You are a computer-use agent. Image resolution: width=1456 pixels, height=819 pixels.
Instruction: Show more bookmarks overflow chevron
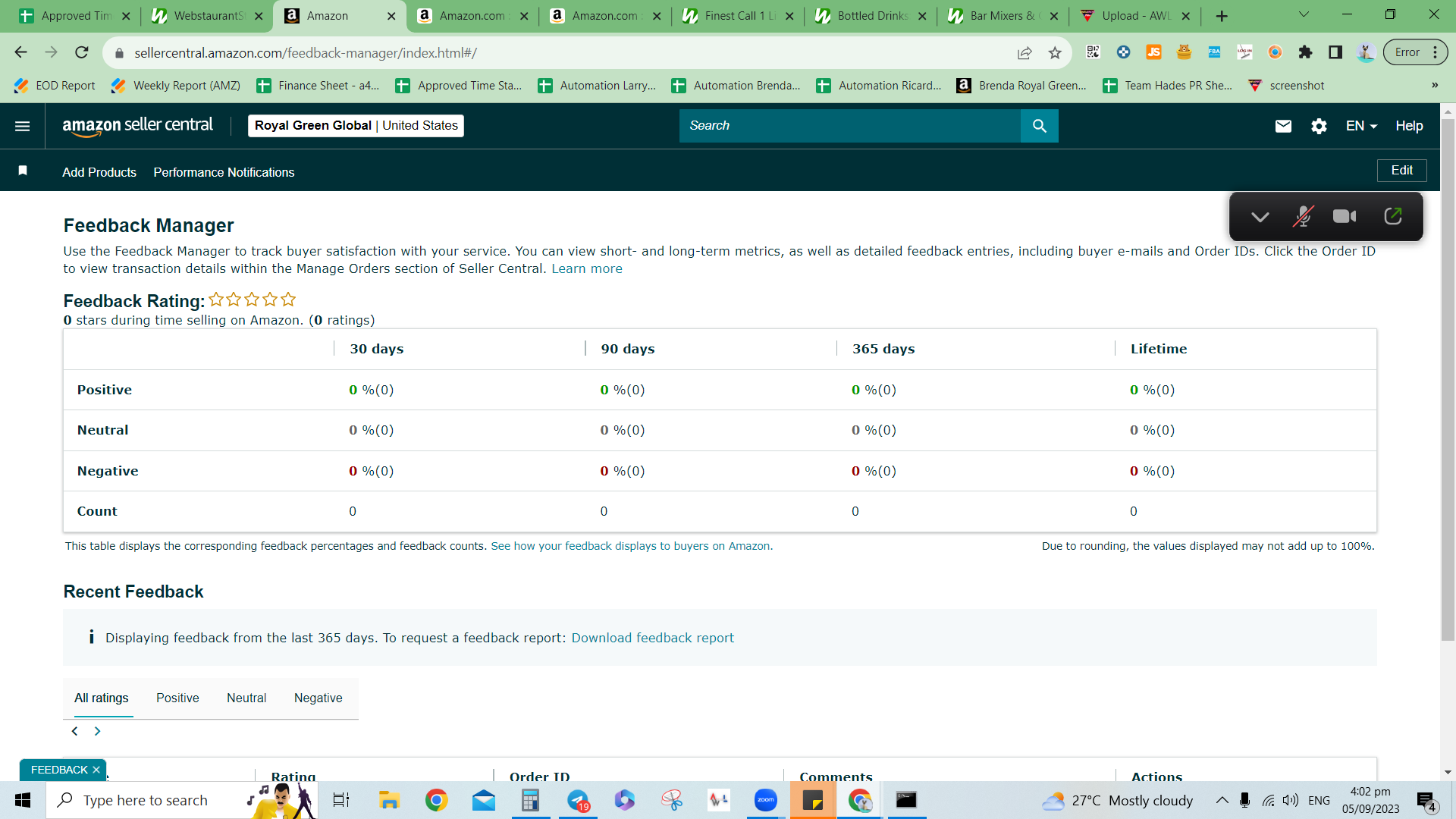tap(1435, 86)
